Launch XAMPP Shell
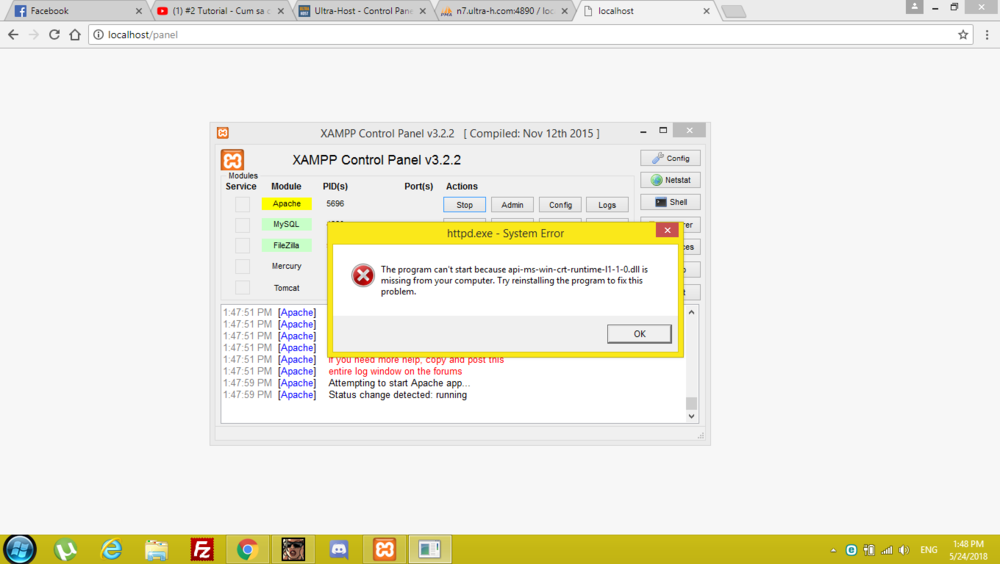The height and width of the screenshot is (564, 1000). click(x=670, y=202)
